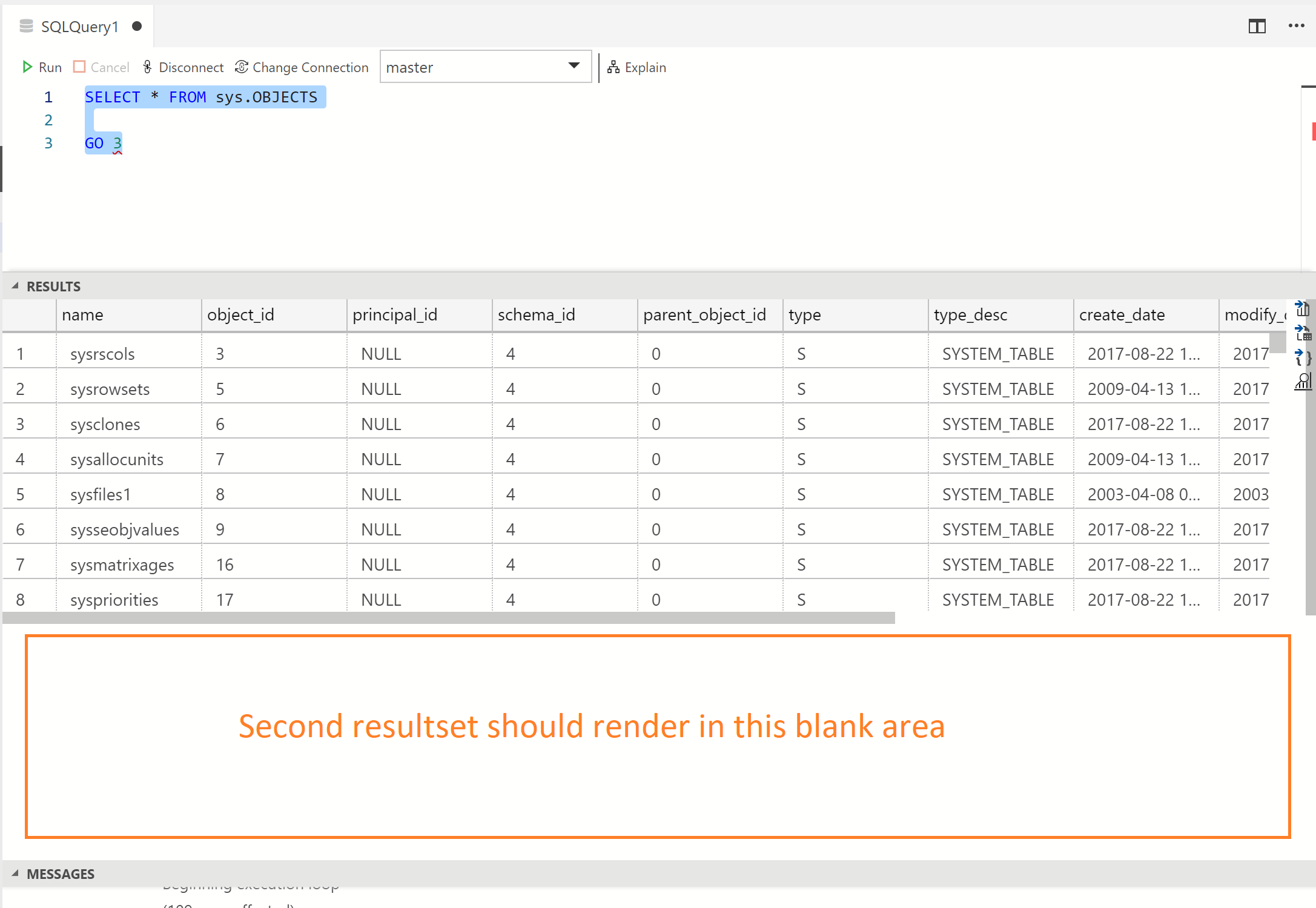Click the sysfiles1 name cell
This screenshot has width=1316, height=908.
pyautogui.click(x=101, y=494)
